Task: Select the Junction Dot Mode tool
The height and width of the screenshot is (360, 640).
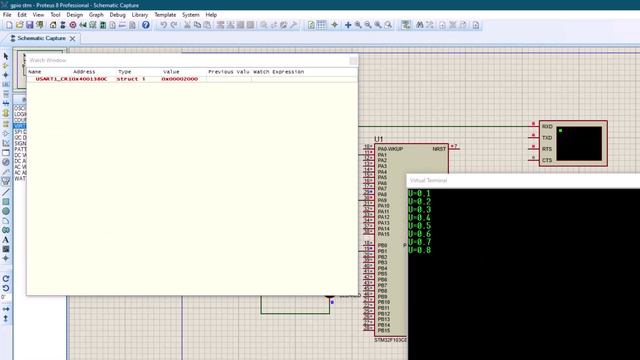Action: point(6,75)
